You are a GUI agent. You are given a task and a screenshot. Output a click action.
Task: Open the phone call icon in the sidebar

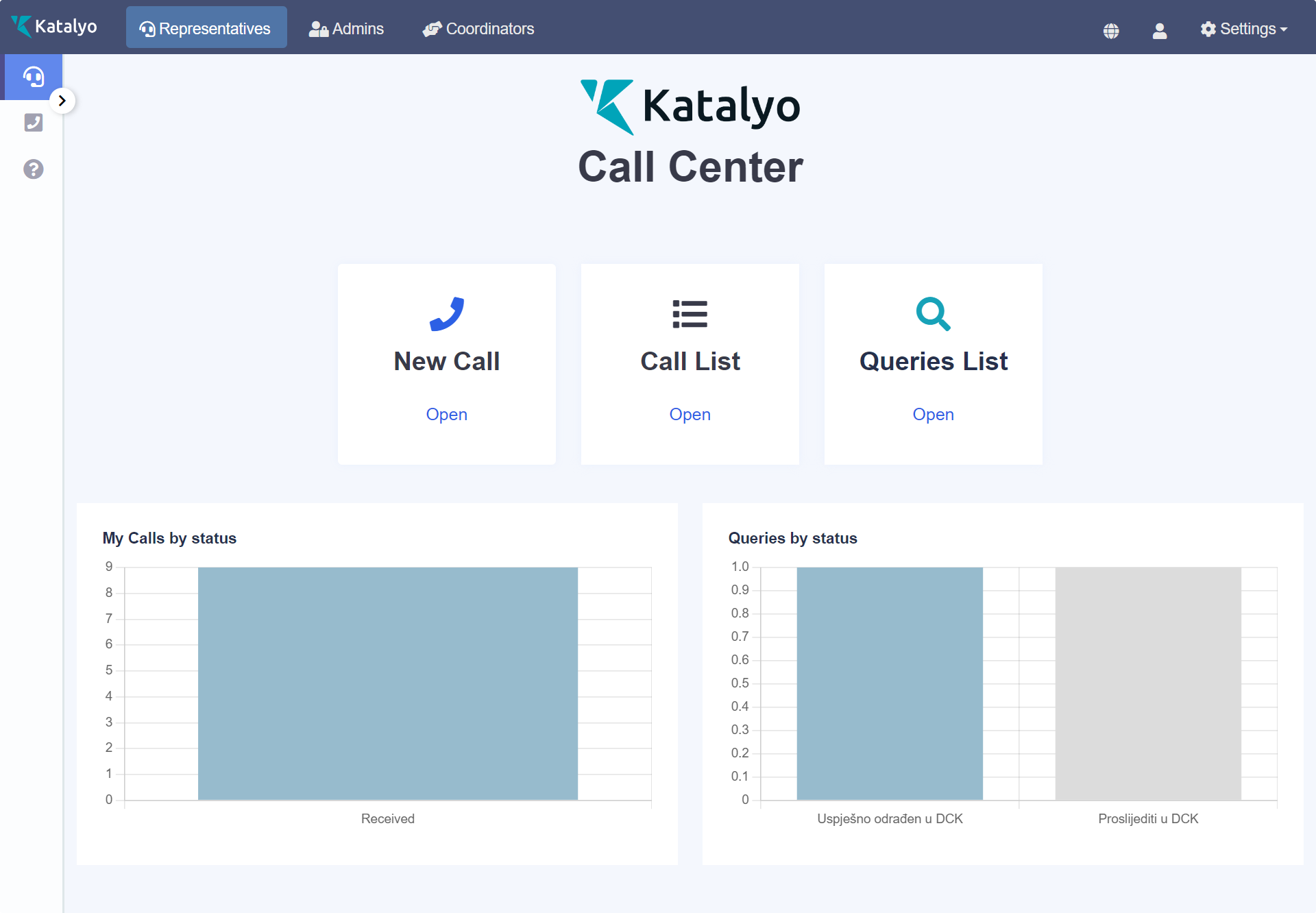(33, 123)
